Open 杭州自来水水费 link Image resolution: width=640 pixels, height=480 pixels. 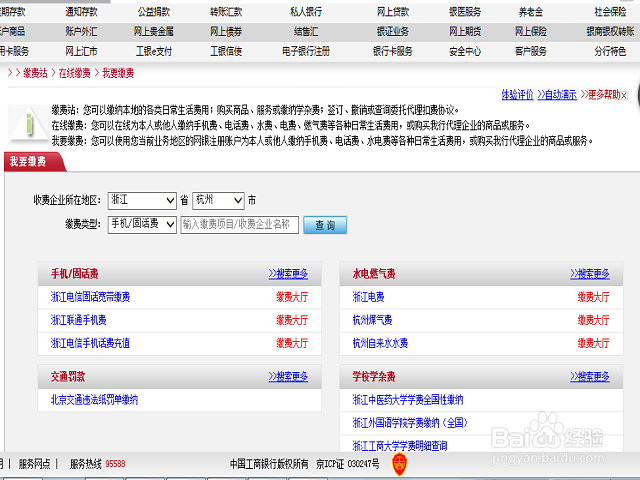click(380, 343)
